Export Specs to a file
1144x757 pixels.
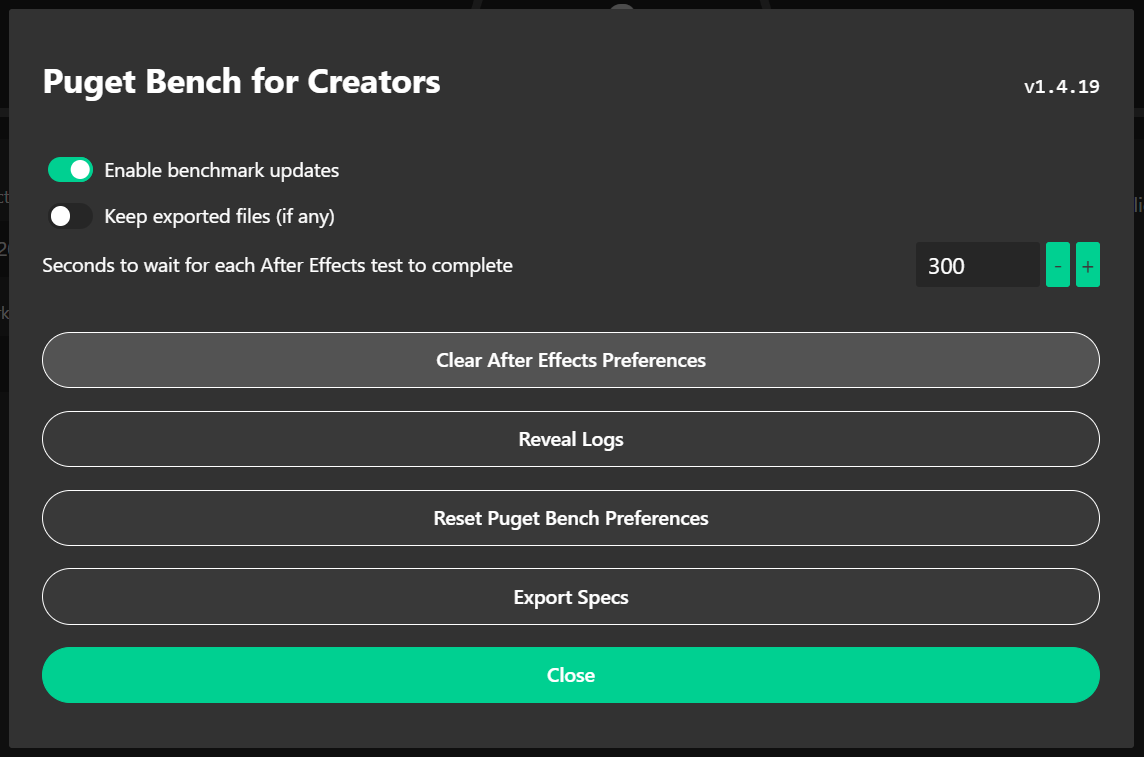[570, 597]
